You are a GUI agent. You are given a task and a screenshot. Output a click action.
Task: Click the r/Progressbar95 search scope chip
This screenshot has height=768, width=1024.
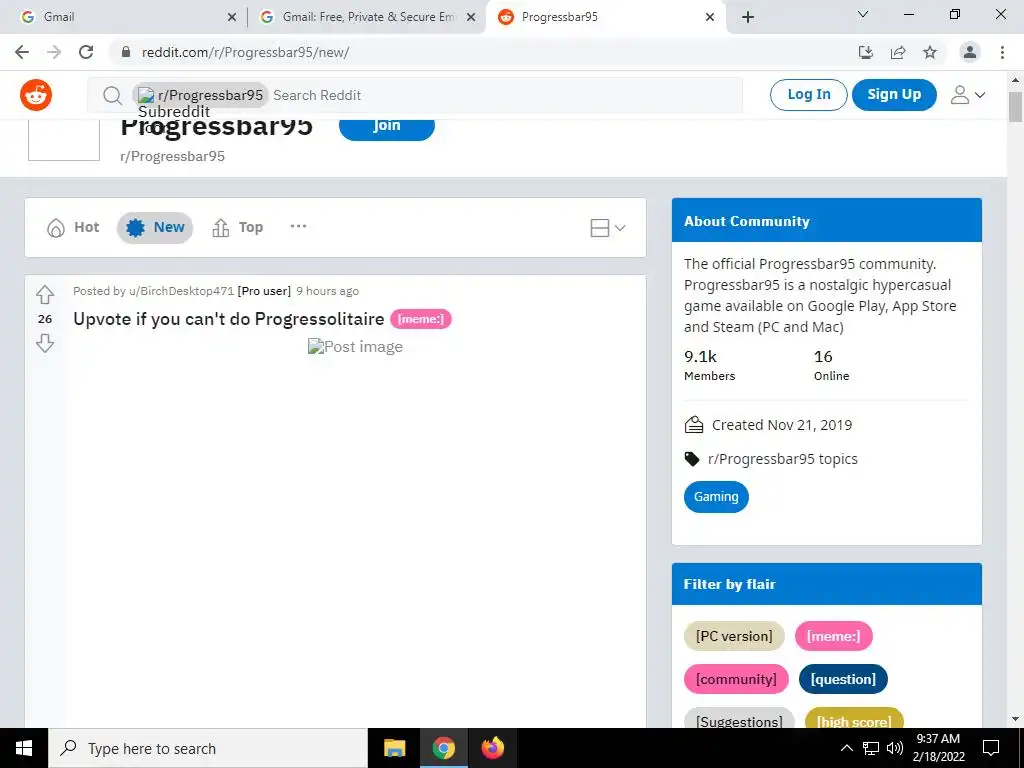click(200, 95)
